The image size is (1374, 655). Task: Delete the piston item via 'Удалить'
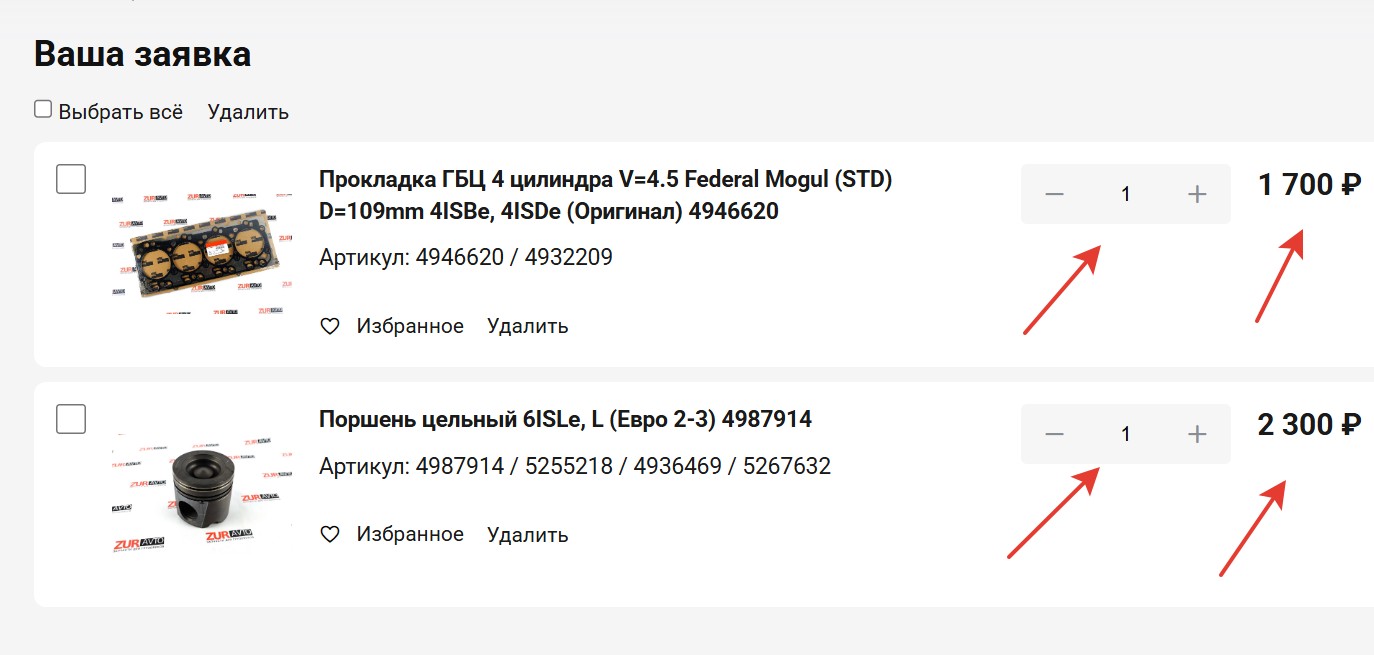(x=527, y=534)
